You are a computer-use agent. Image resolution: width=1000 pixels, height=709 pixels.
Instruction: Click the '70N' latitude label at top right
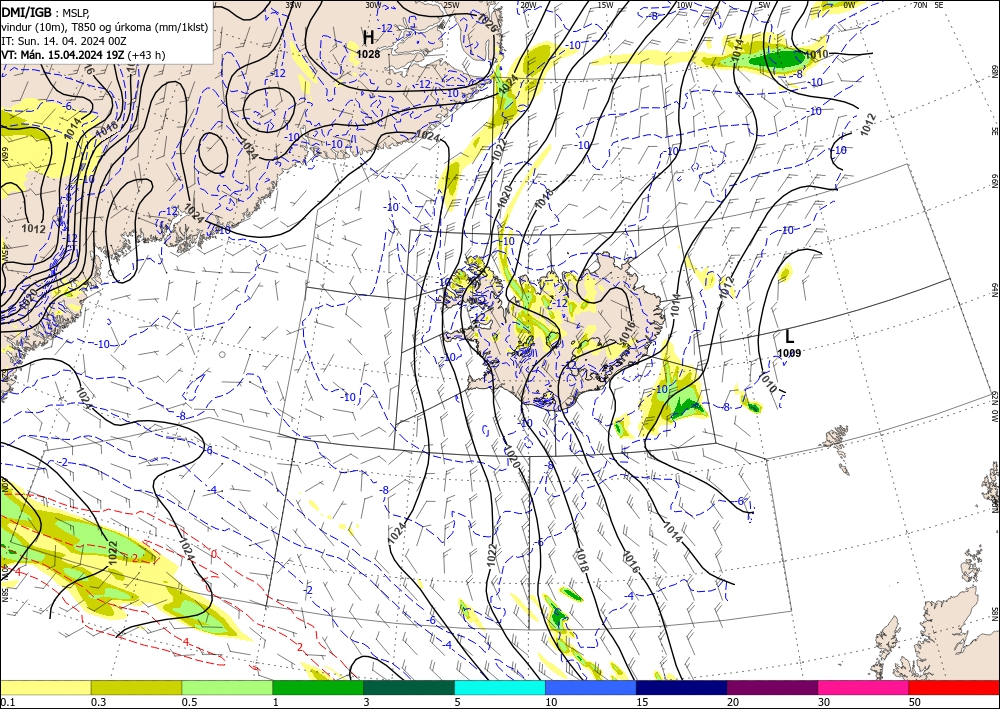pyautogui.click(x=920, y=5)
